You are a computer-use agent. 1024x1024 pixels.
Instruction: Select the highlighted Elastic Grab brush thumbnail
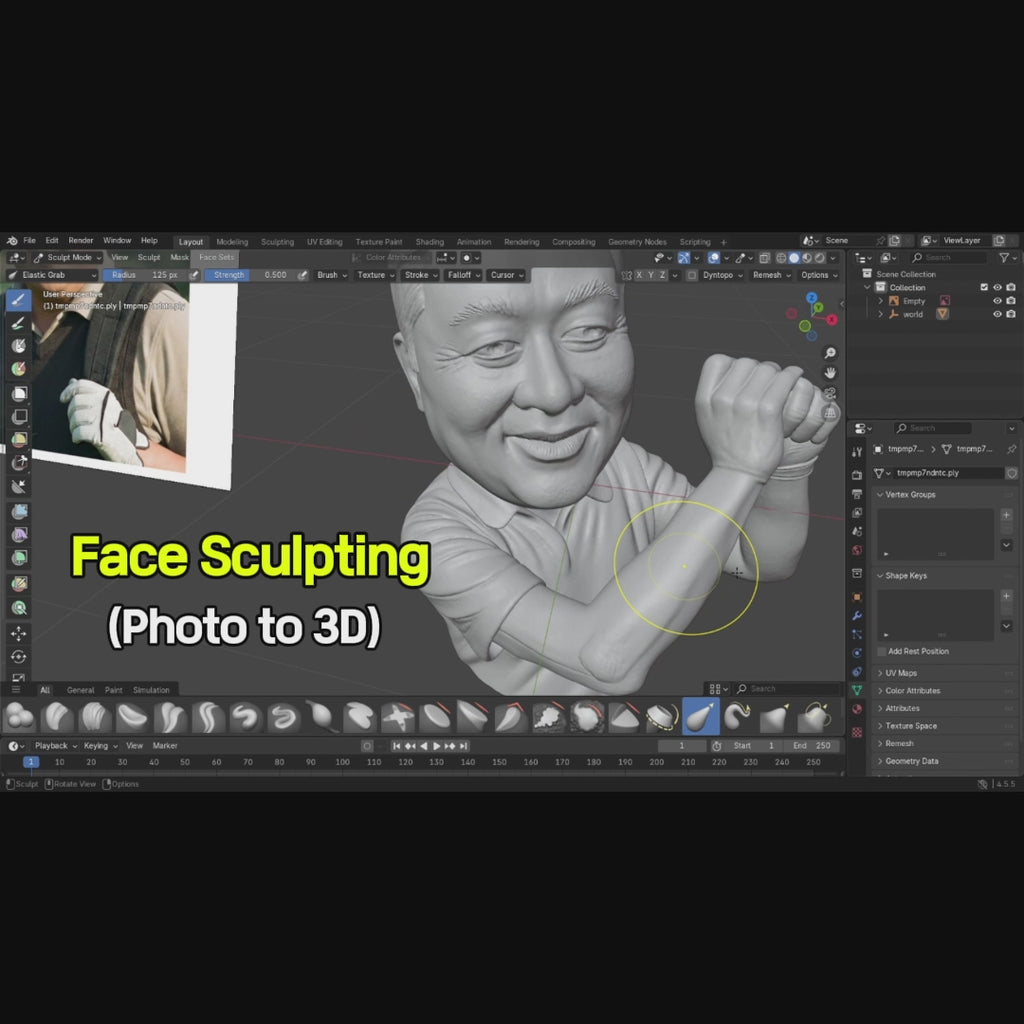[700, 716]
